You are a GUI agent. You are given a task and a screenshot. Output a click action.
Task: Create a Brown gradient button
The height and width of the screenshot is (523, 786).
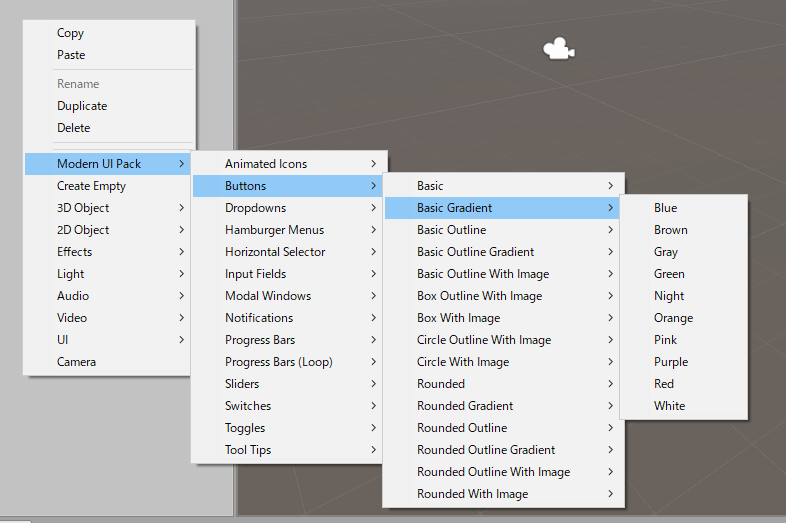684,230
